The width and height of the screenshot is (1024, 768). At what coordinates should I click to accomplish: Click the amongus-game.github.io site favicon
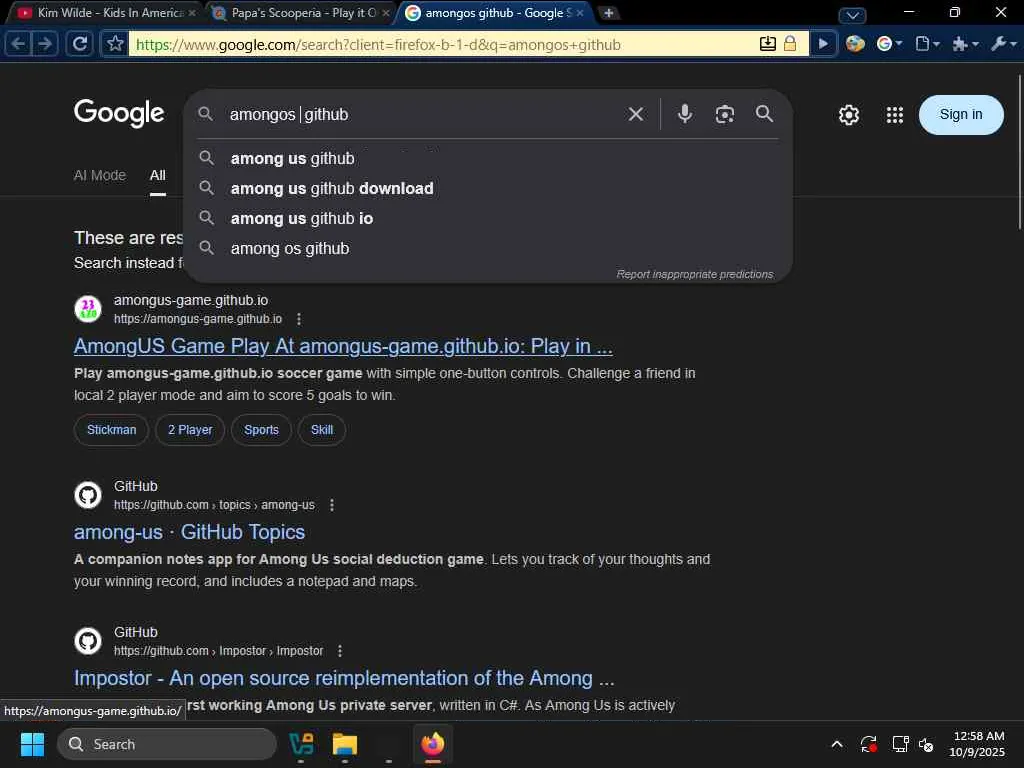point(88,309)
